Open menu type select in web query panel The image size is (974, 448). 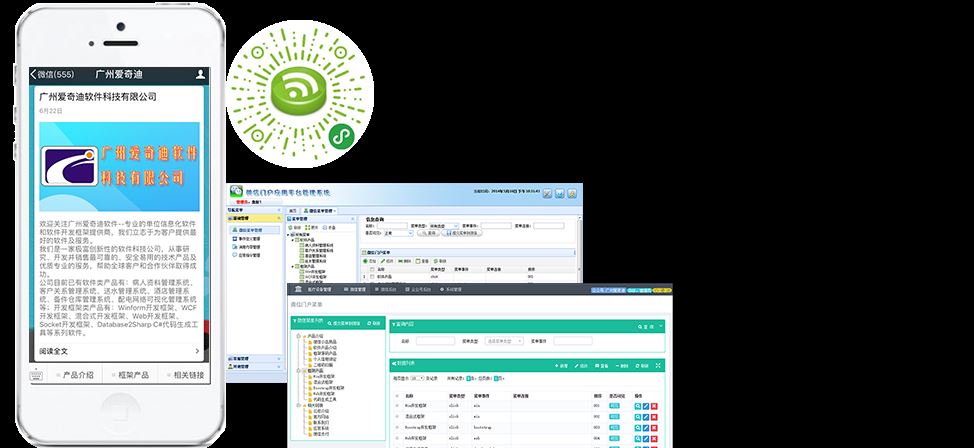504,341
